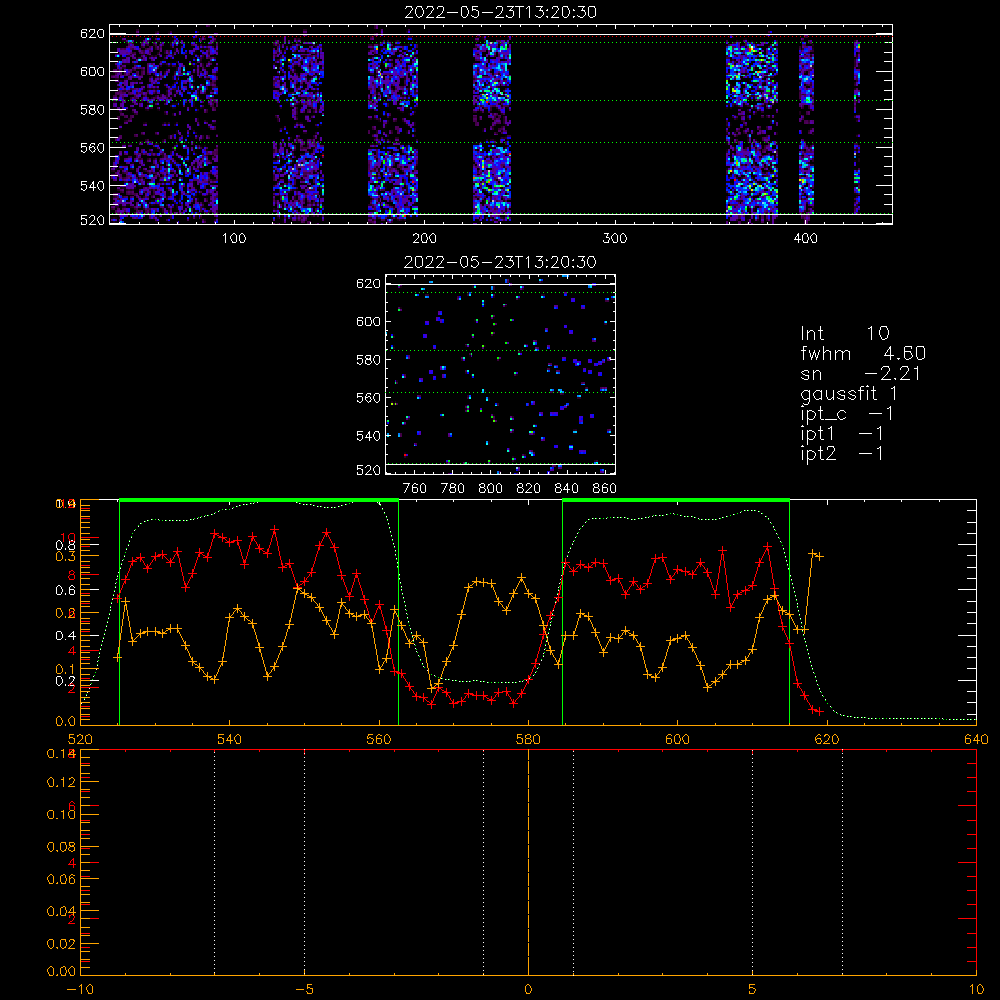Select the 'Int 10' readout
The width and height of the screenshot is (1000, 1000).
click(x=845, y=334)
